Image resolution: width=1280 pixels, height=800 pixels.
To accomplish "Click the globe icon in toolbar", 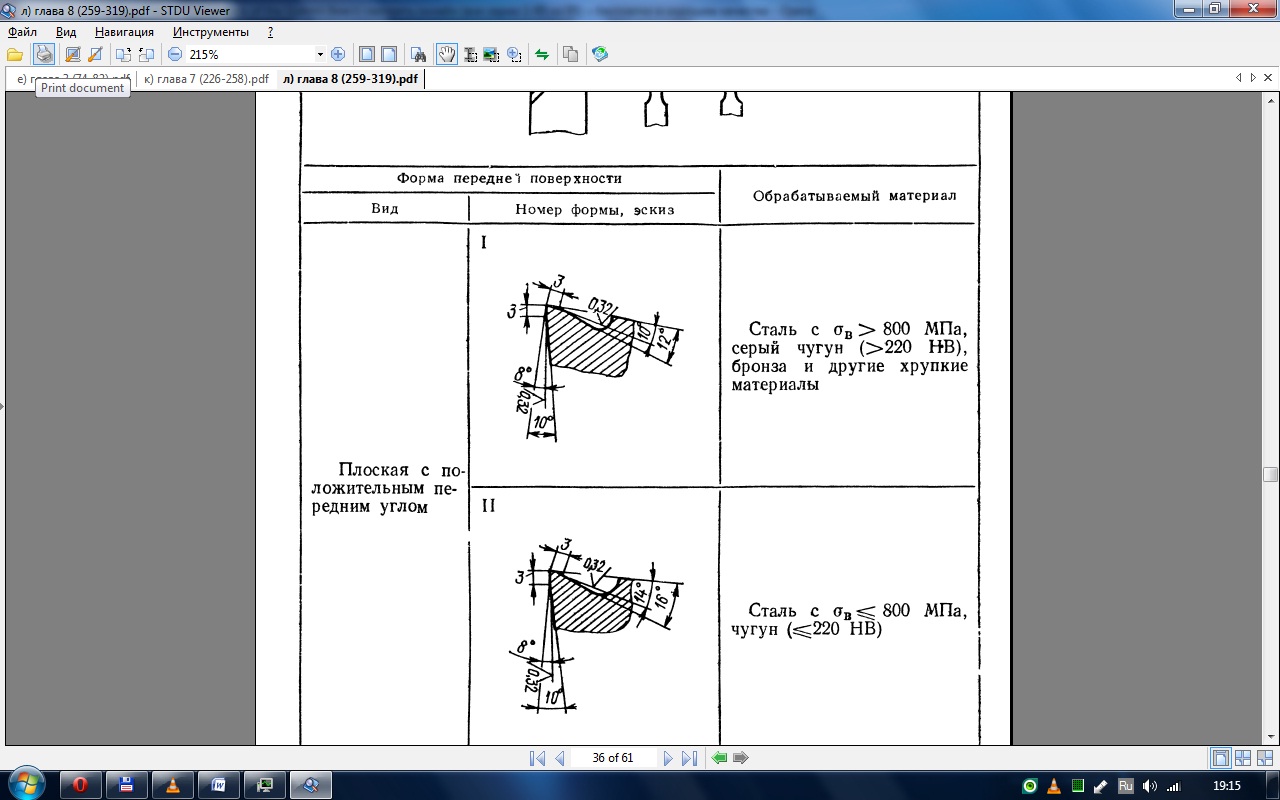I will click(x=600, y=54).
